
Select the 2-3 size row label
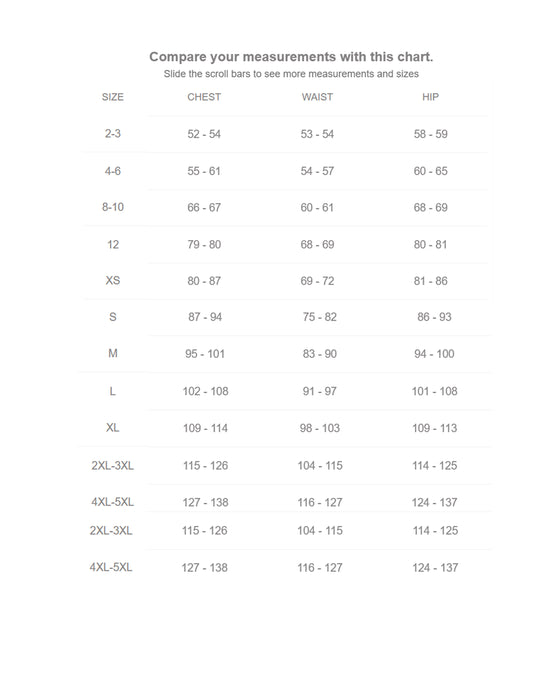click(x=113, y=133)
